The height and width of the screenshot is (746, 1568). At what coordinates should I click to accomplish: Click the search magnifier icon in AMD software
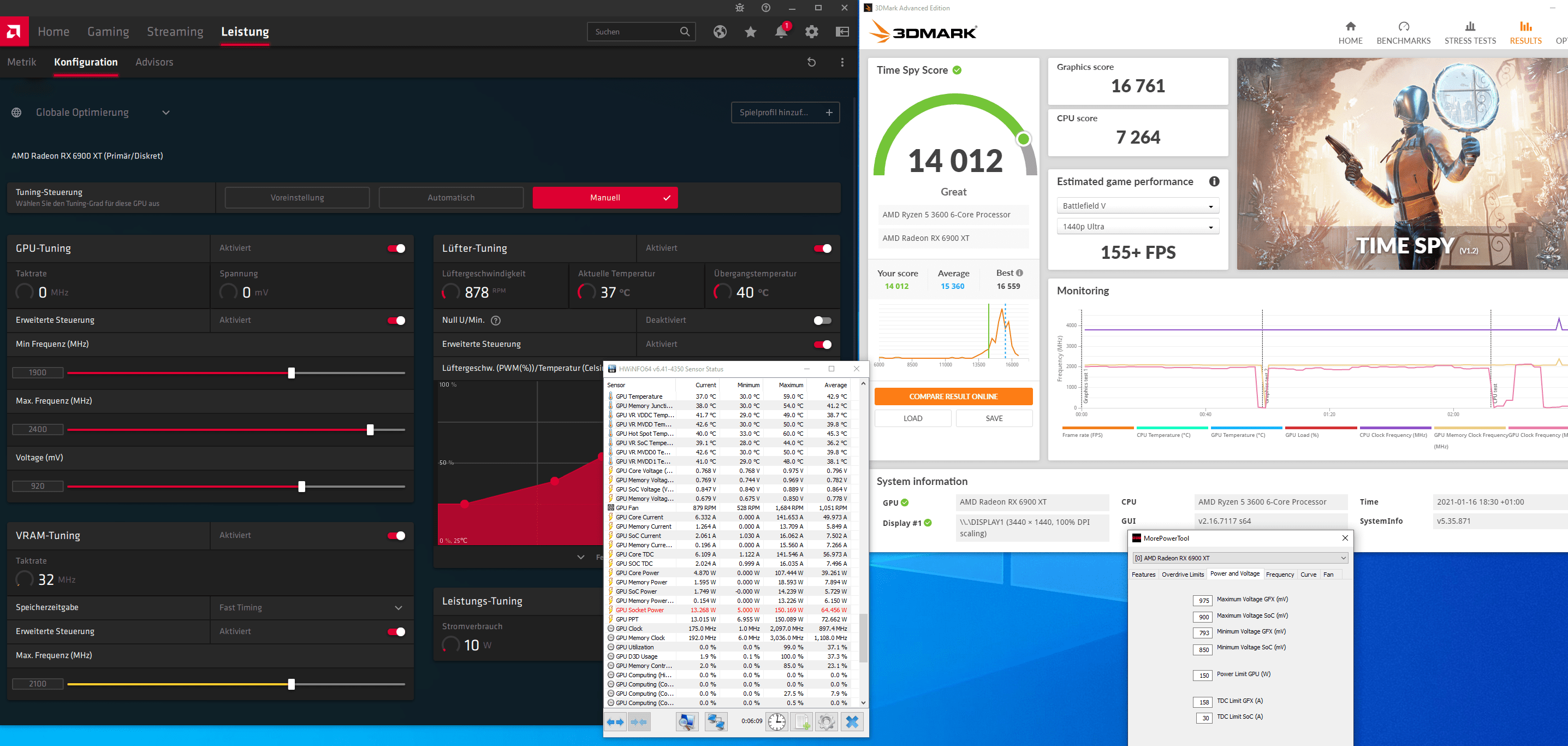685,32
